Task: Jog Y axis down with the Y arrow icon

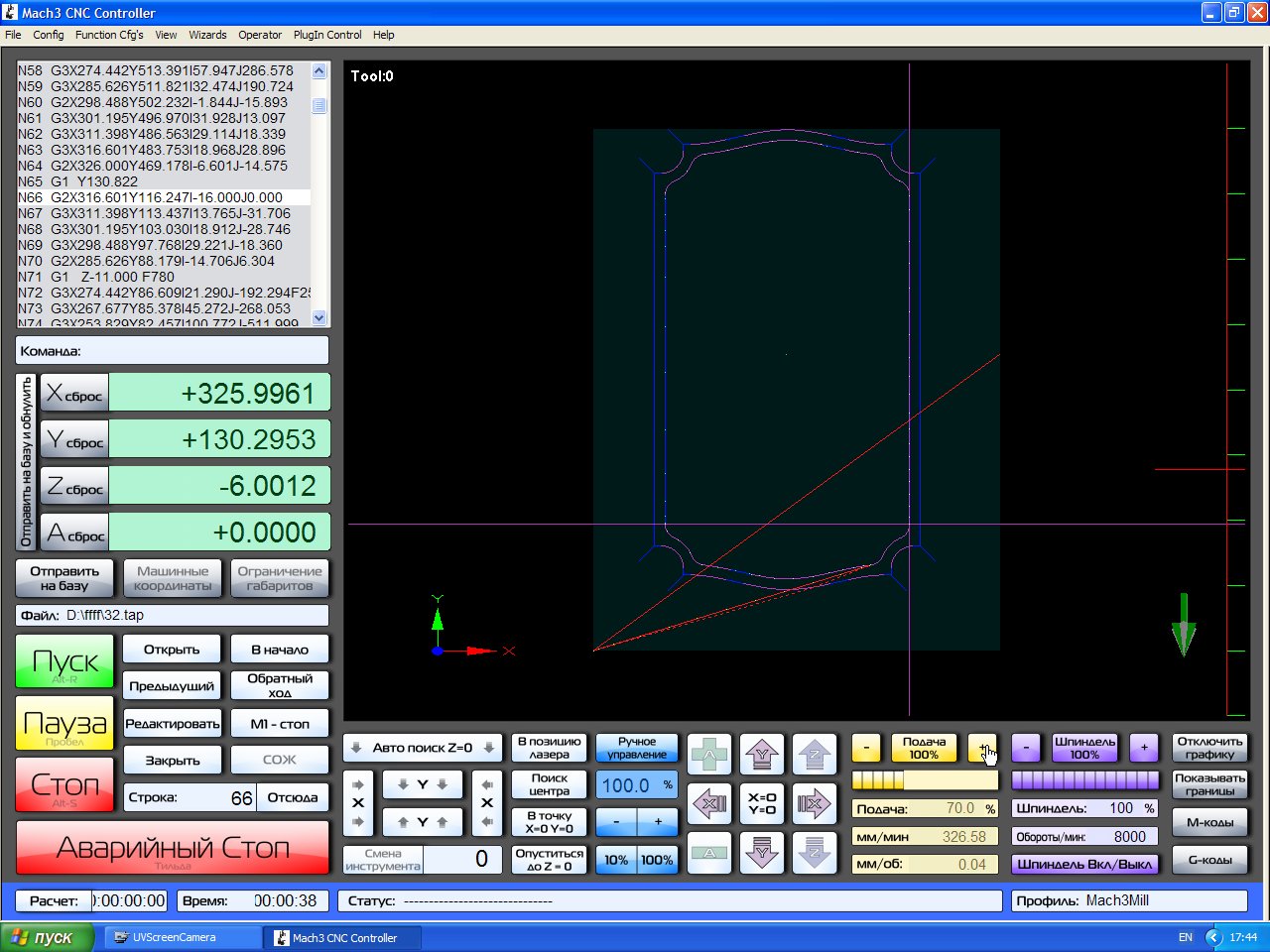Action: [x=761, y=852]
